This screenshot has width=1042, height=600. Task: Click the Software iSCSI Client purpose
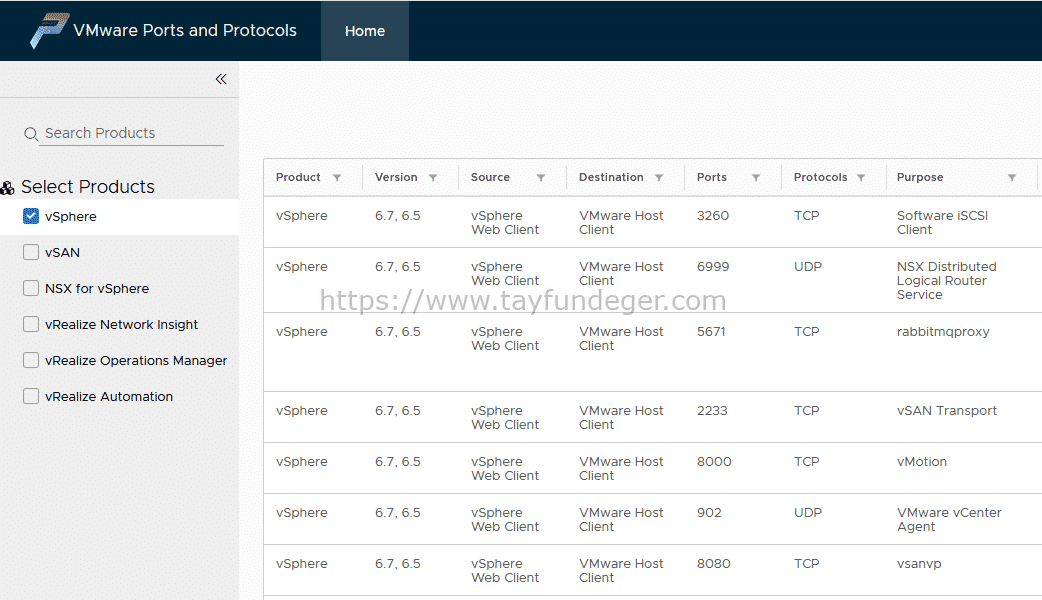(x=942, y=223)
